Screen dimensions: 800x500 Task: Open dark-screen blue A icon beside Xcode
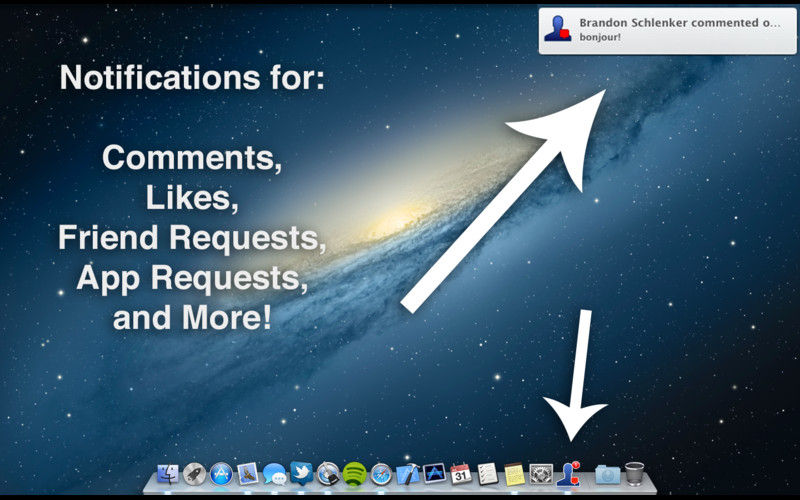pyautogui.click(x=435, y=474)
